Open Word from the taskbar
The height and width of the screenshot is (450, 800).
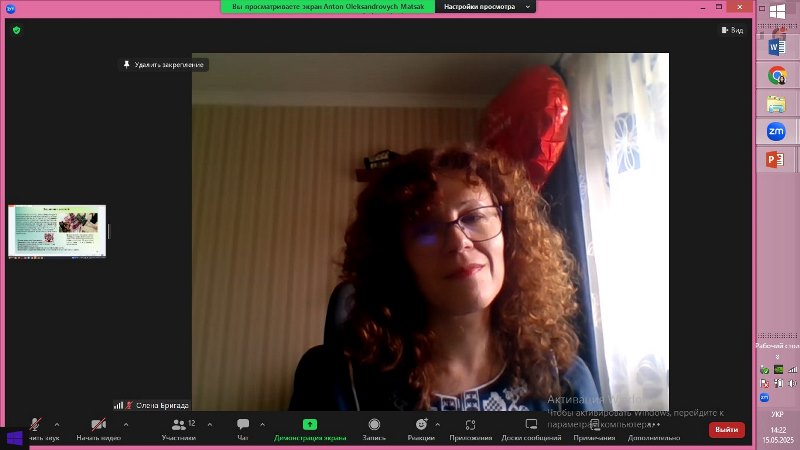point(777,47)
